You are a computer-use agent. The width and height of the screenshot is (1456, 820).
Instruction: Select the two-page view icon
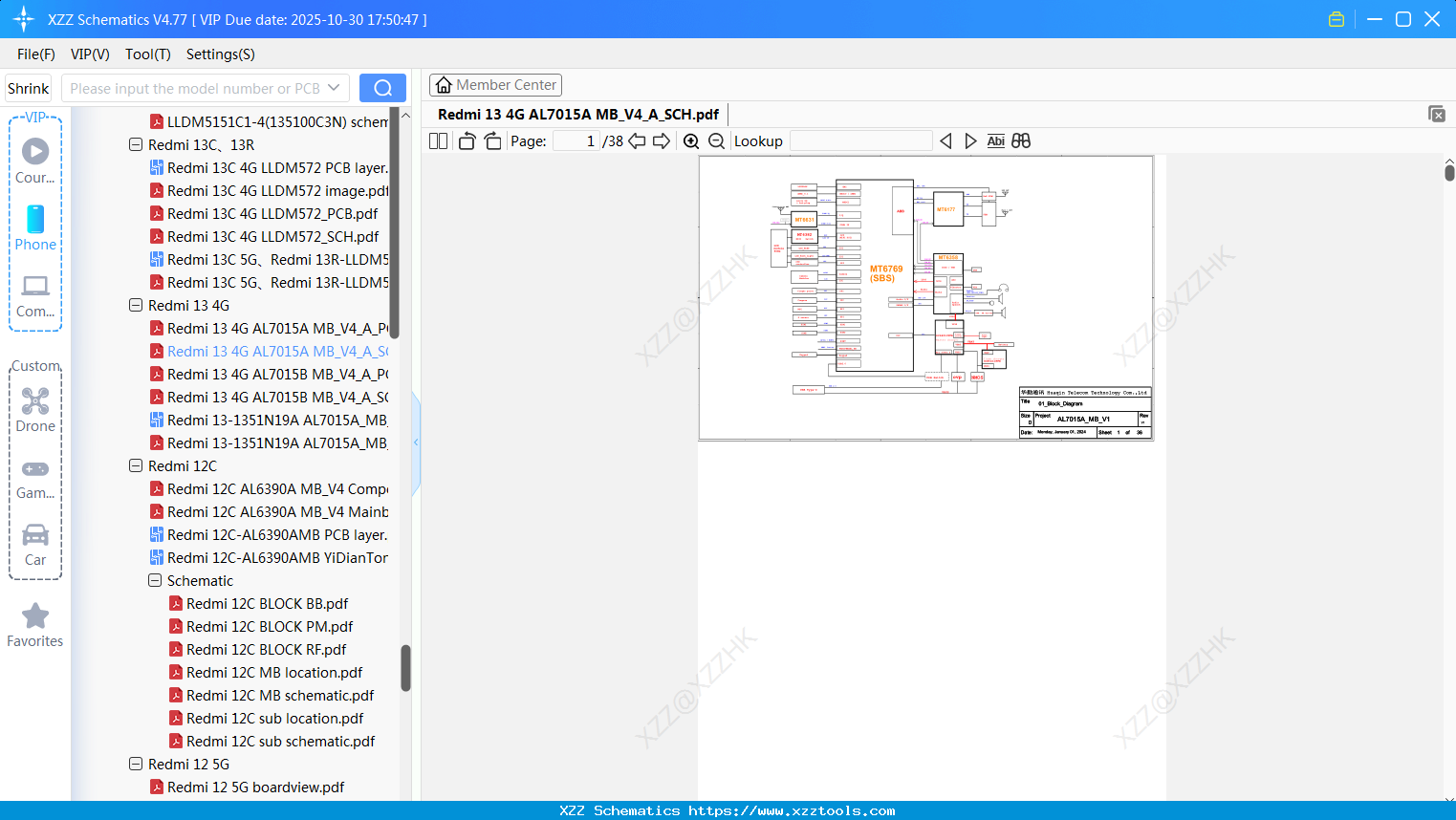437,140
